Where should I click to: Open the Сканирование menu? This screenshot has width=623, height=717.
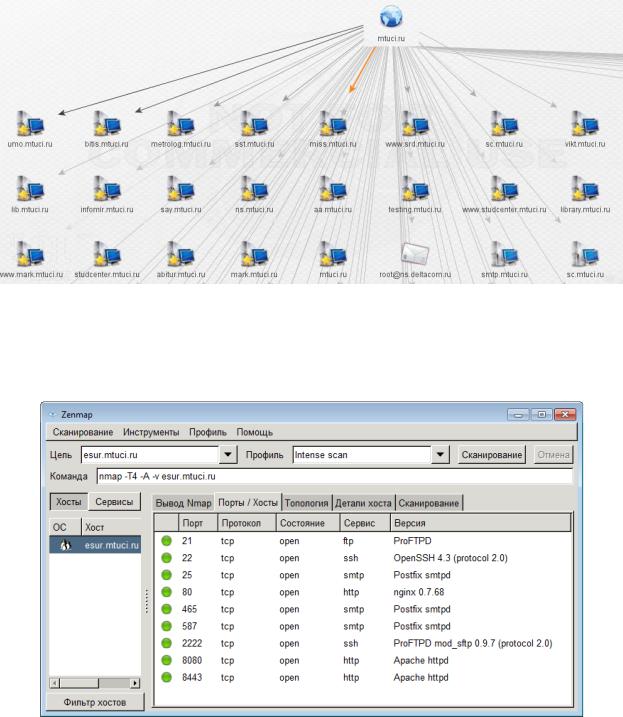[x=83, y=432]
